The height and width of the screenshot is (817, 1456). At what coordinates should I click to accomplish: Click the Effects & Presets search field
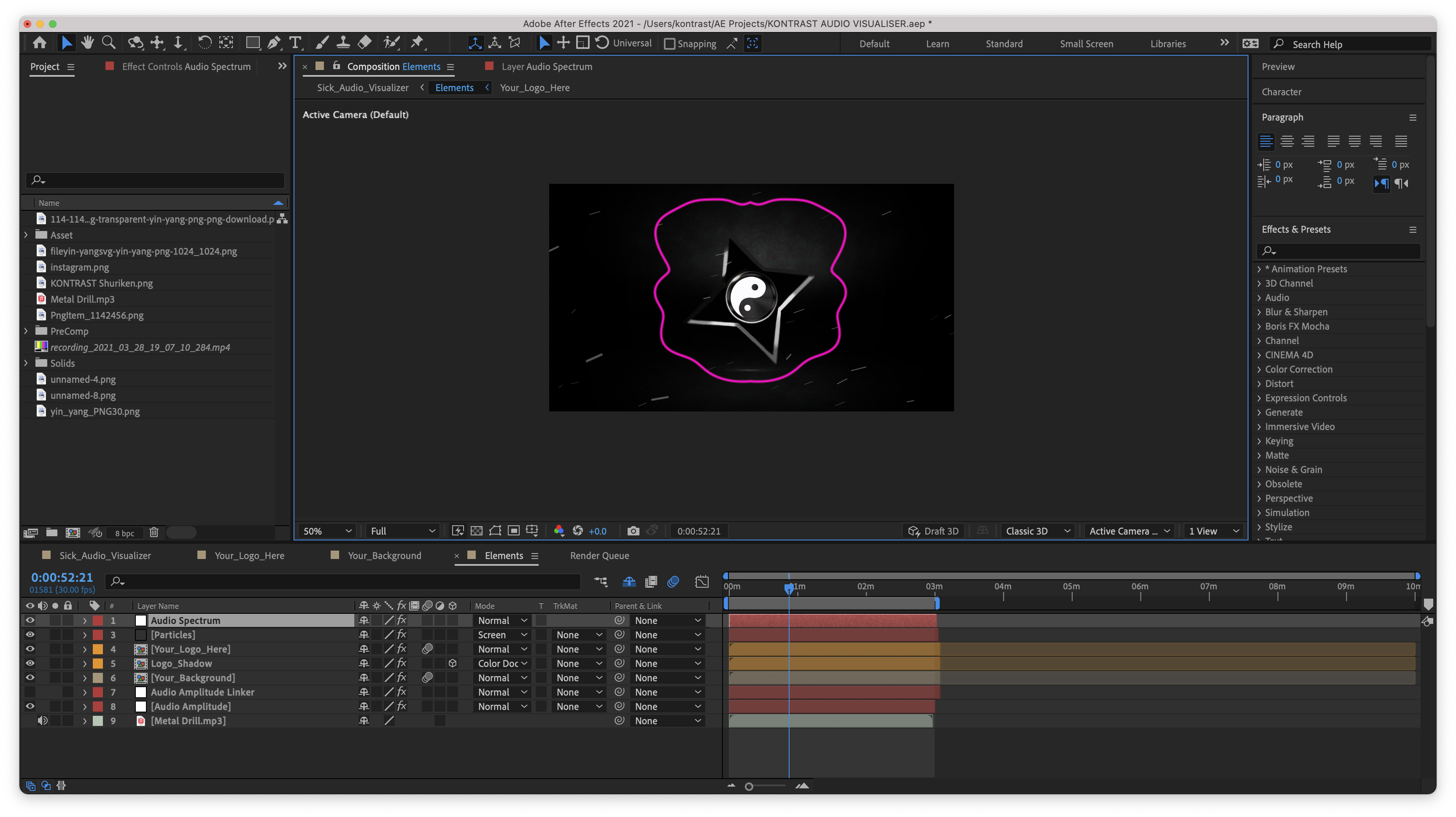[1338, 250]
